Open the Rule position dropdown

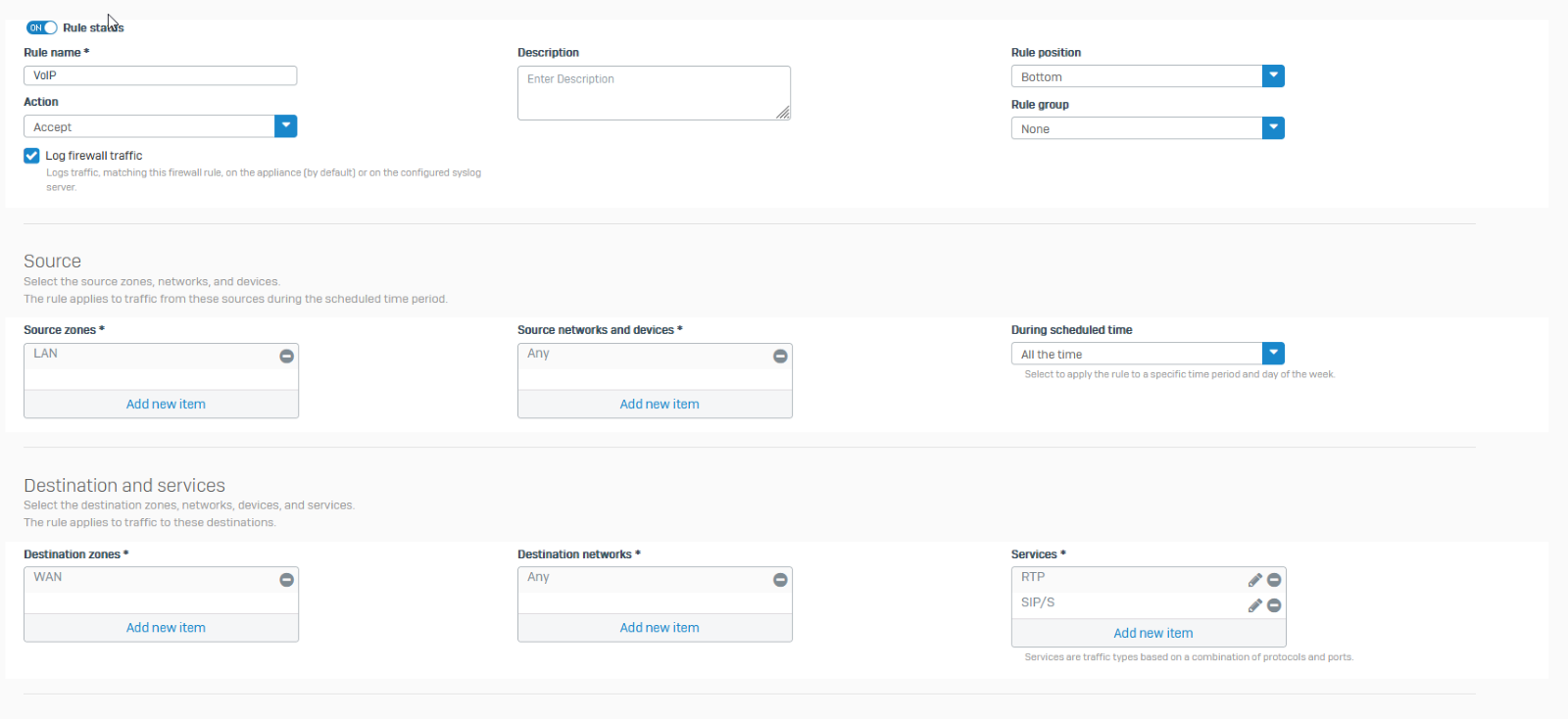[x=1272, y=76]
